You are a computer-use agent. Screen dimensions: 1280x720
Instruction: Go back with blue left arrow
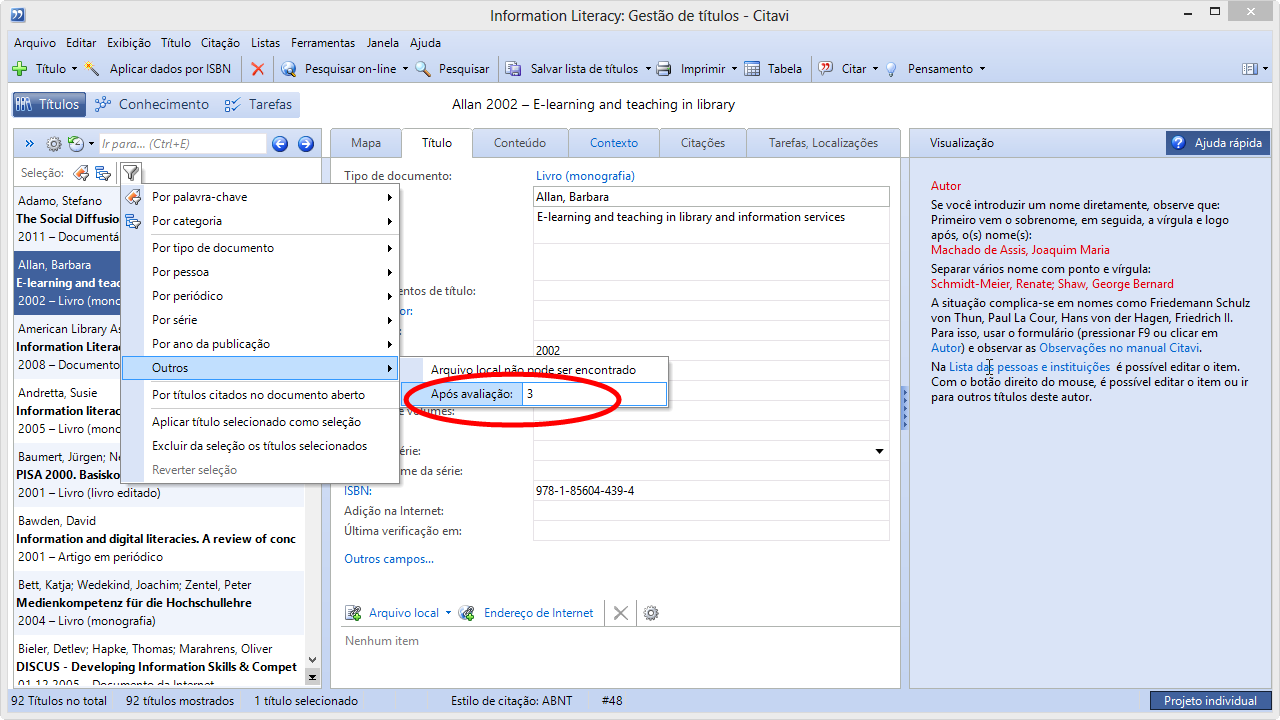point(280,144)
